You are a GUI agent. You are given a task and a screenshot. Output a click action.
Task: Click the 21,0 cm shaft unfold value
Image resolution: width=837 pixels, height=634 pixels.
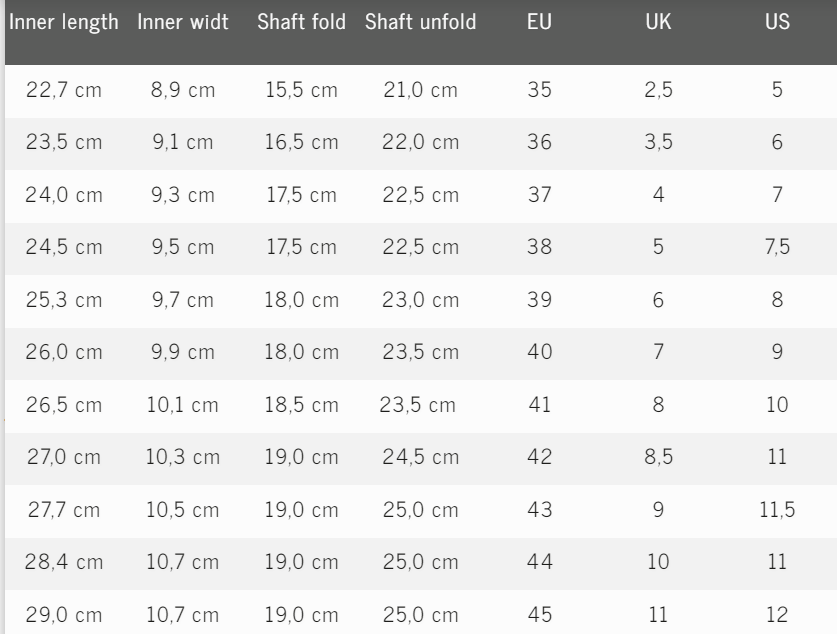[x=420, y=90]
